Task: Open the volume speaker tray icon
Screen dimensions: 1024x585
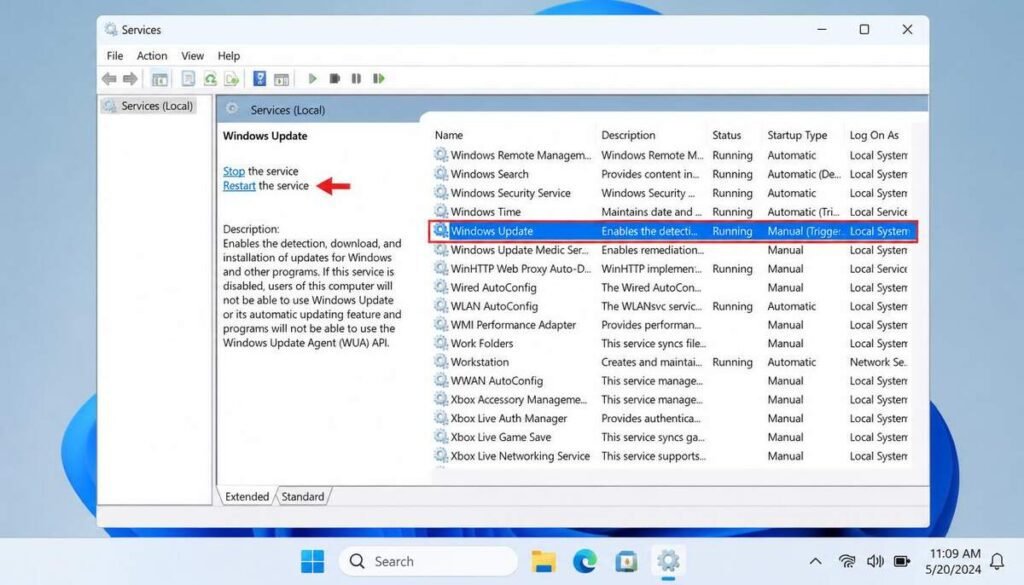Action: 875,561
